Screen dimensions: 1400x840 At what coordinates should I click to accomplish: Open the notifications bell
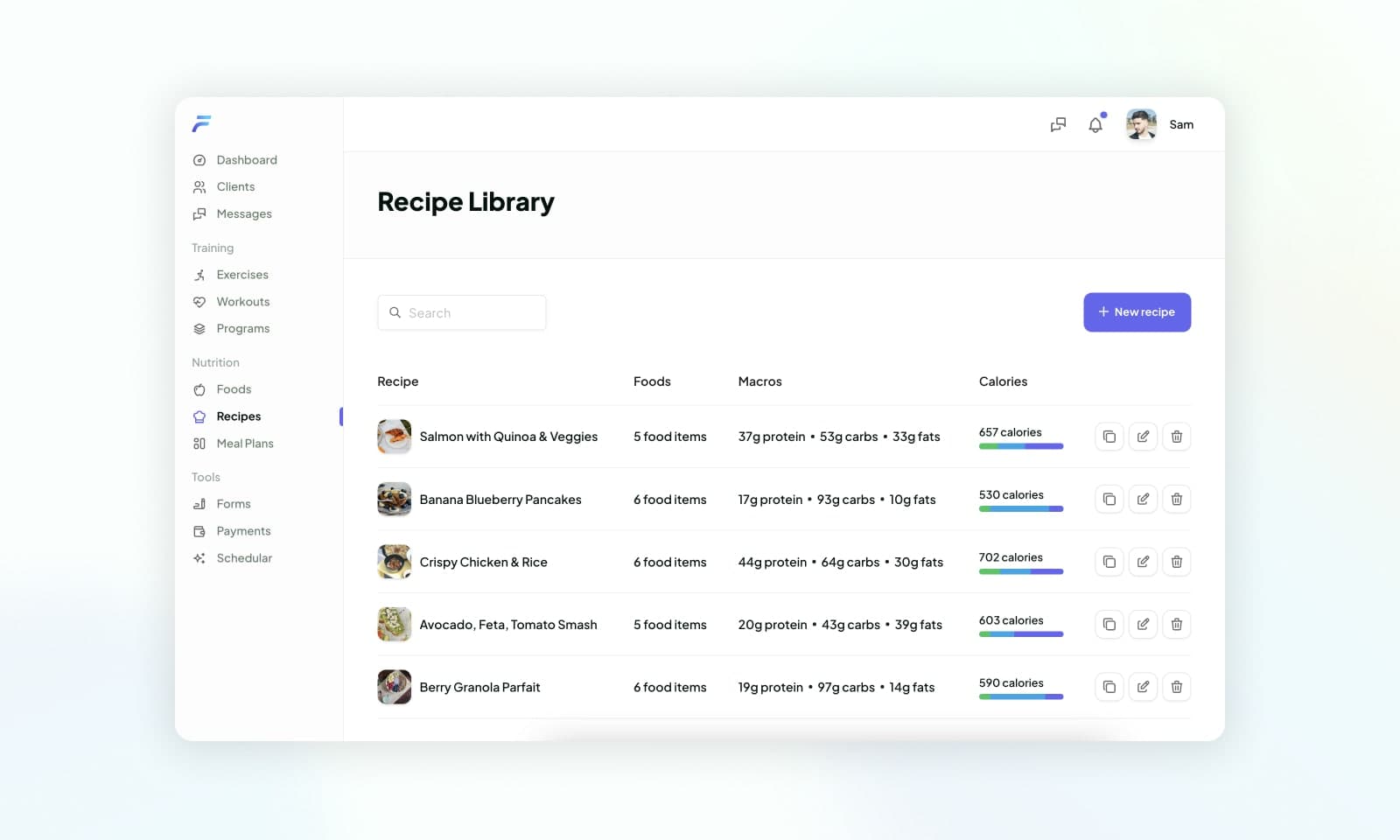point(1095,125)
